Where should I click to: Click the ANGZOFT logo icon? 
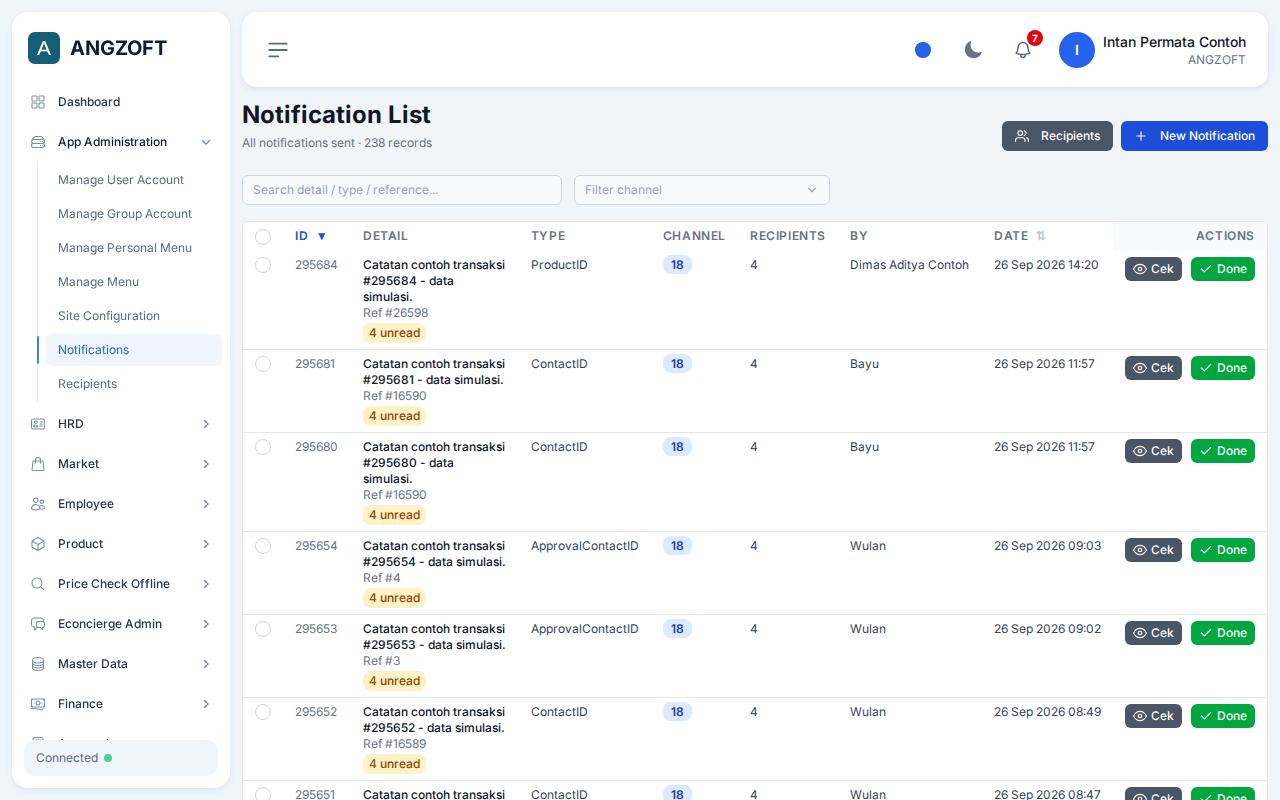click(x=44, y=48)
